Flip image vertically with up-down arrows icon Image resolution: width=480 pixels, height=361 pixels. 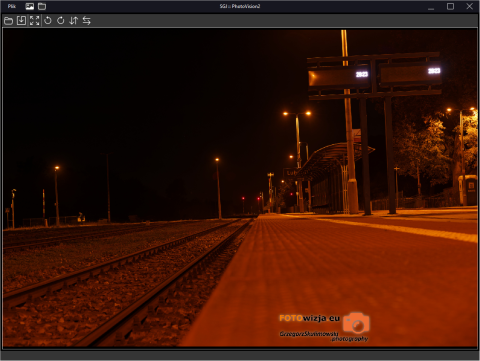73,21
